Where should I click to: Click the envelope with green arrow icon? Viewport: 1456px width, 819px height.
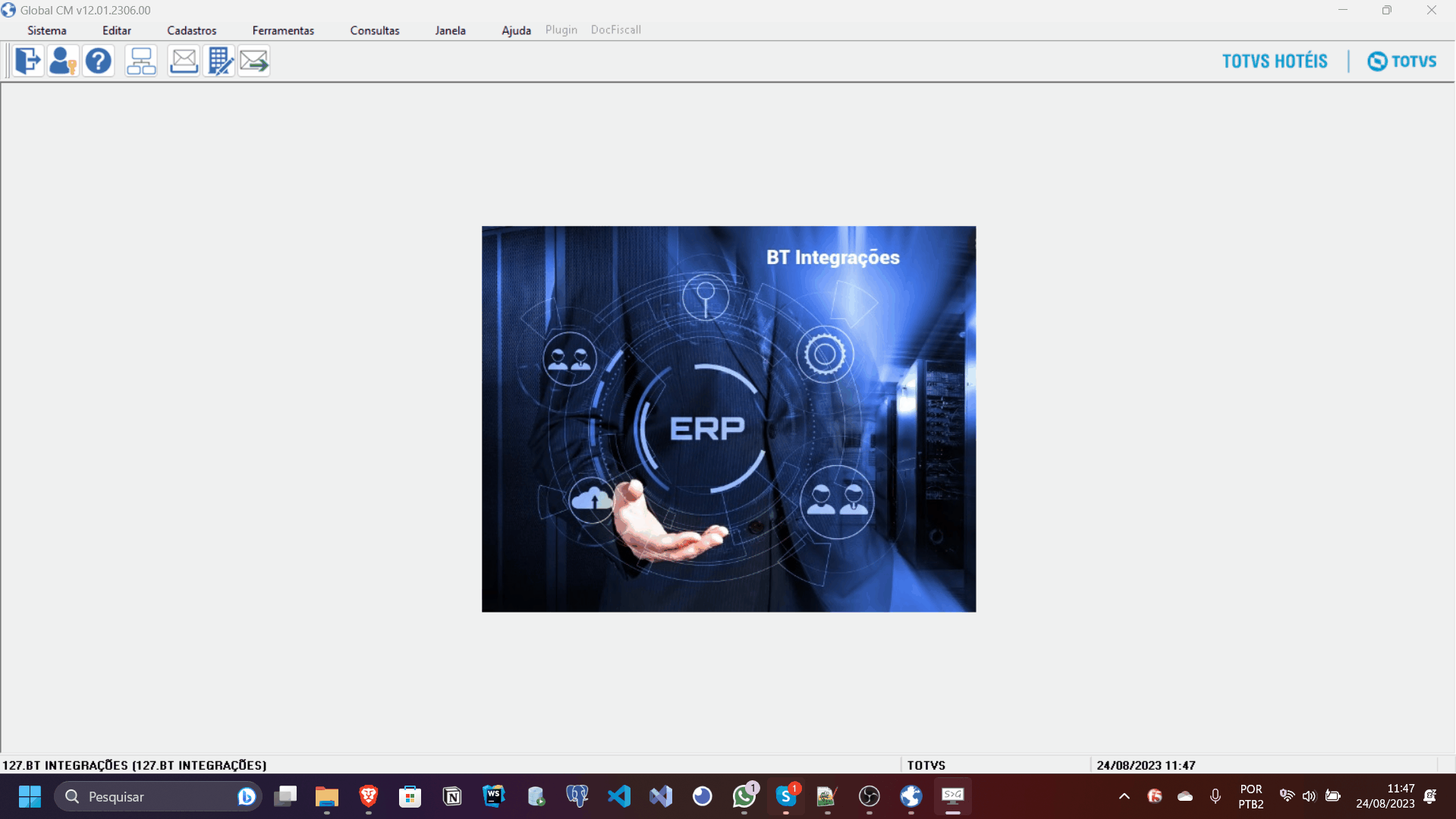254,61
